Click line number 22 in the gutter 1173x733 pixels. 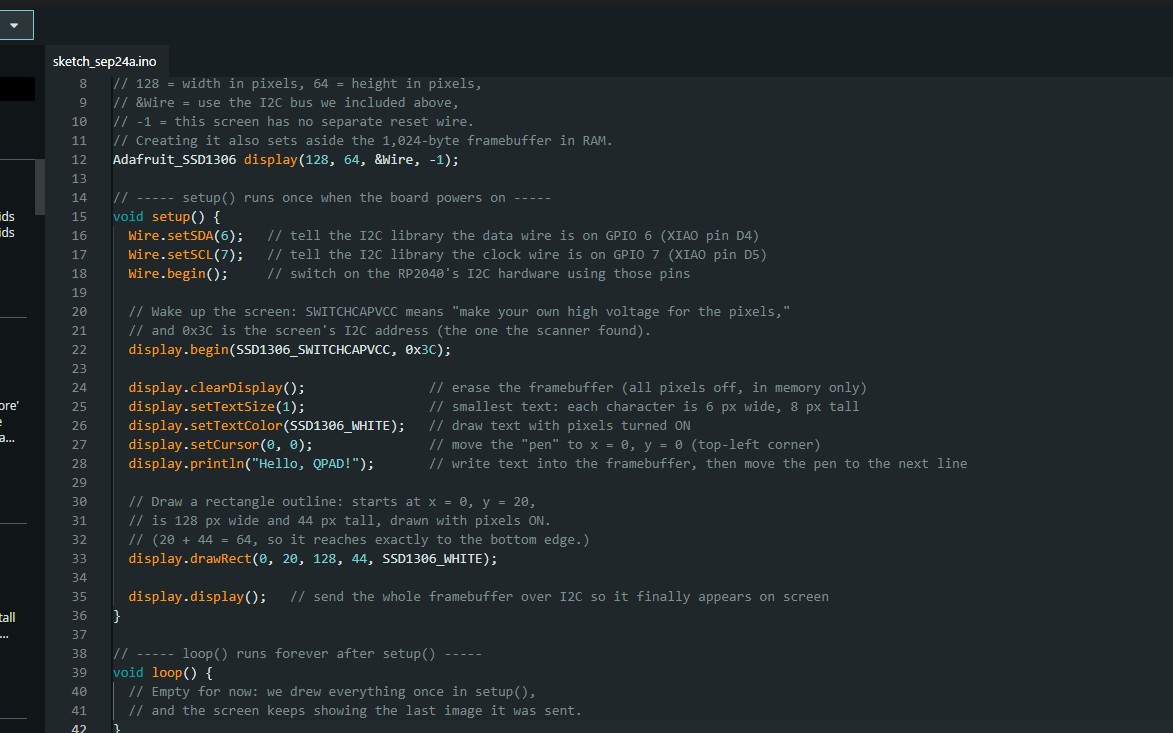pyautogui.click(x=80, y=349)
